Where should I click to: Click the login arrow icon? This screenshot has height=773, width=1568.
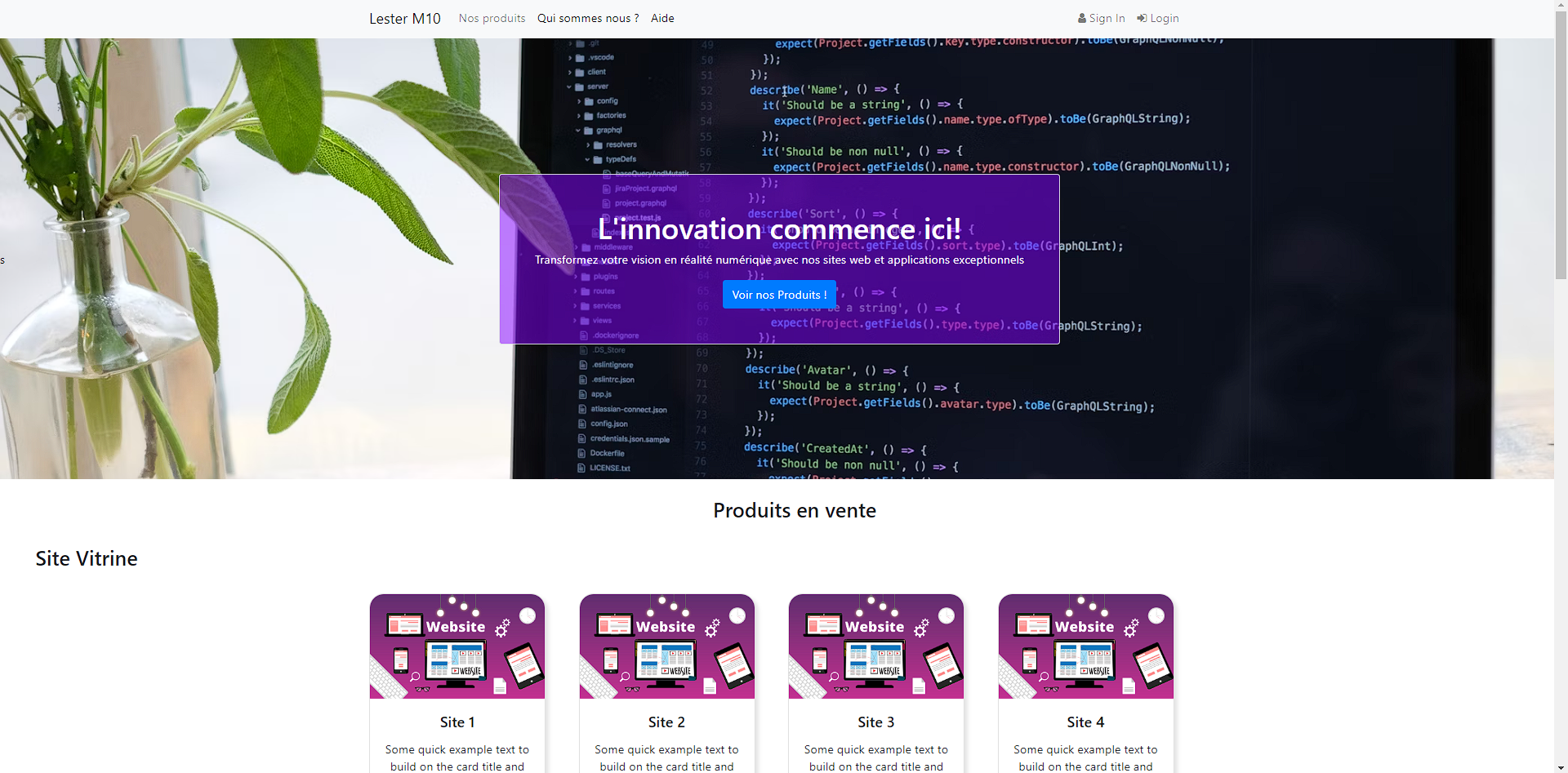[1142, 19]
